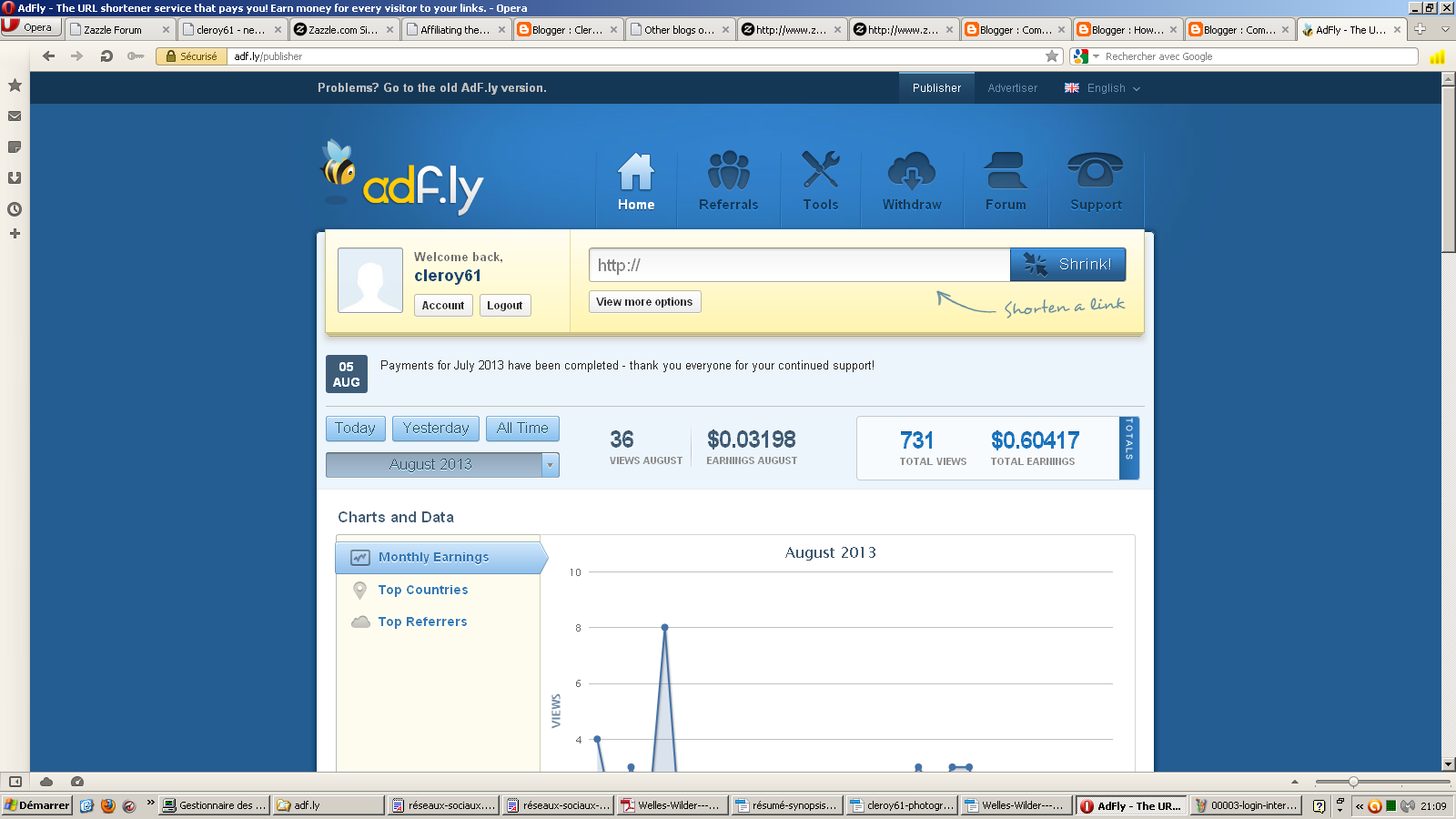Viewport: 1456px width, 819px height.
Task: Click the adf.ly bee logo
Action: point(402,177)
